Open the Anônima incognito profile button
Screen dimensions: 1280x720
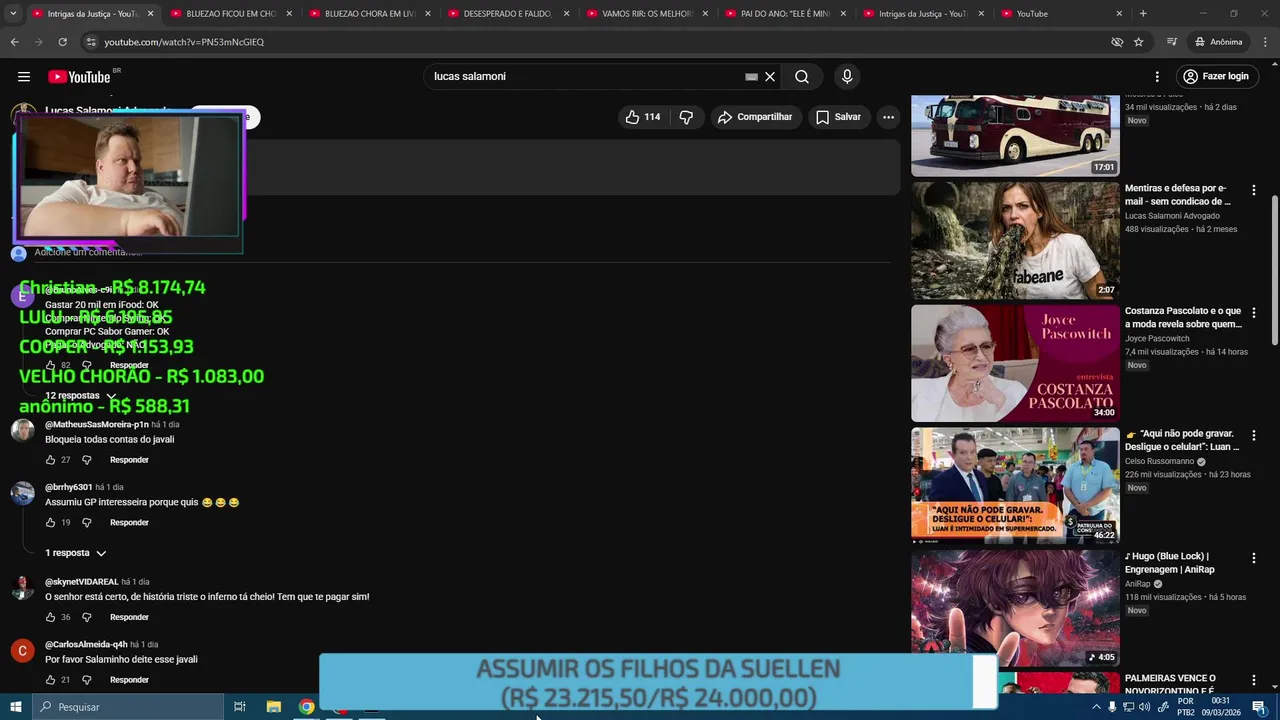pyautogui.click(x=1218, y=42)
